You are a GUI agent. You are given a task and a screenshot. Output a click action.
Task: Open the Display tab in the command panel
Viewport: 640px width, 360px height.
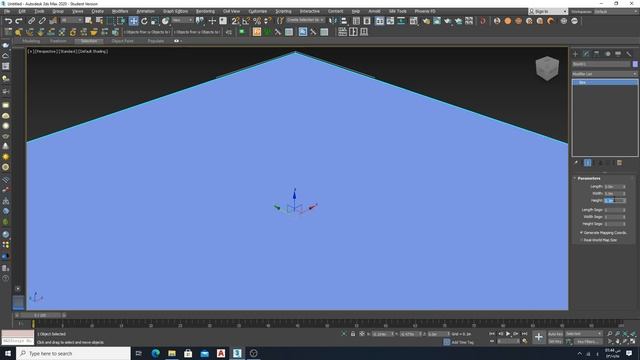618,54
